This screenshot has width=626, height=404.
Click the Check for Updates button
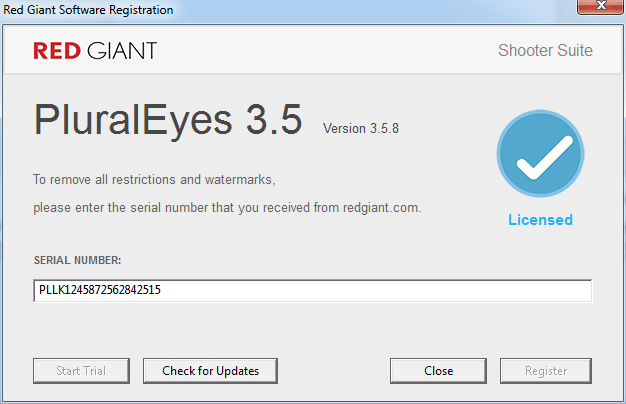(x=210, y=371)
